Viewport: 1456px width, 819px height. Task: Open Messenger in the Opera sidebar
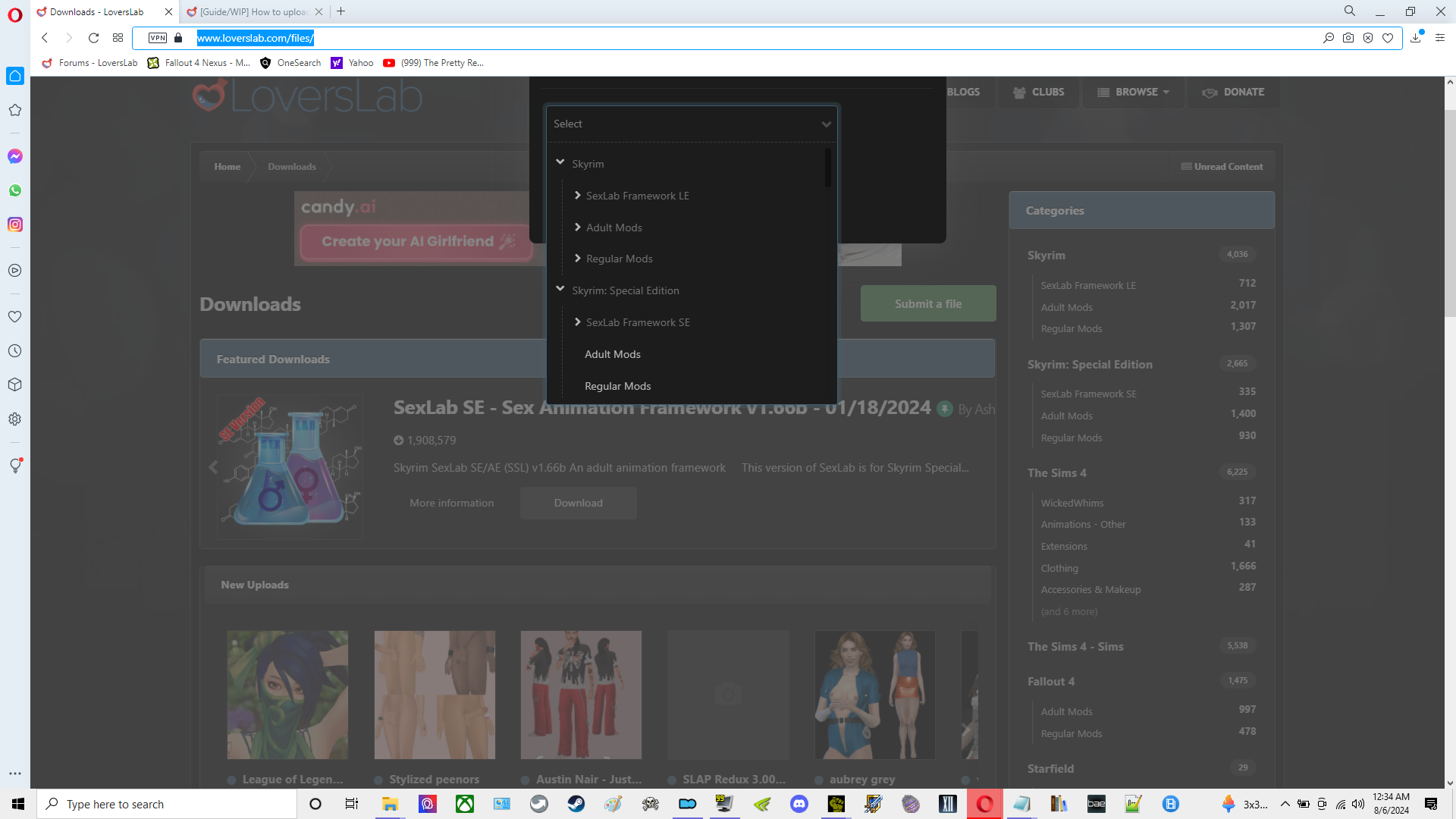tap(15, 156)
